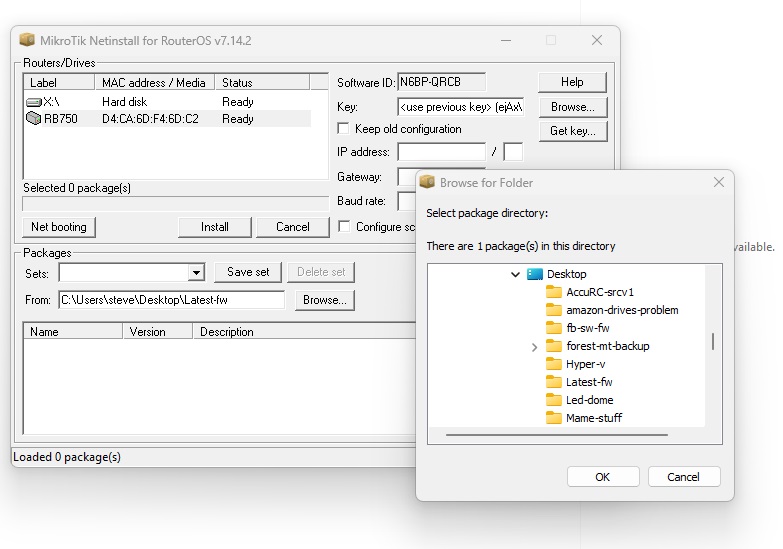
Task: Click the Net booting button
Action: 59,227
